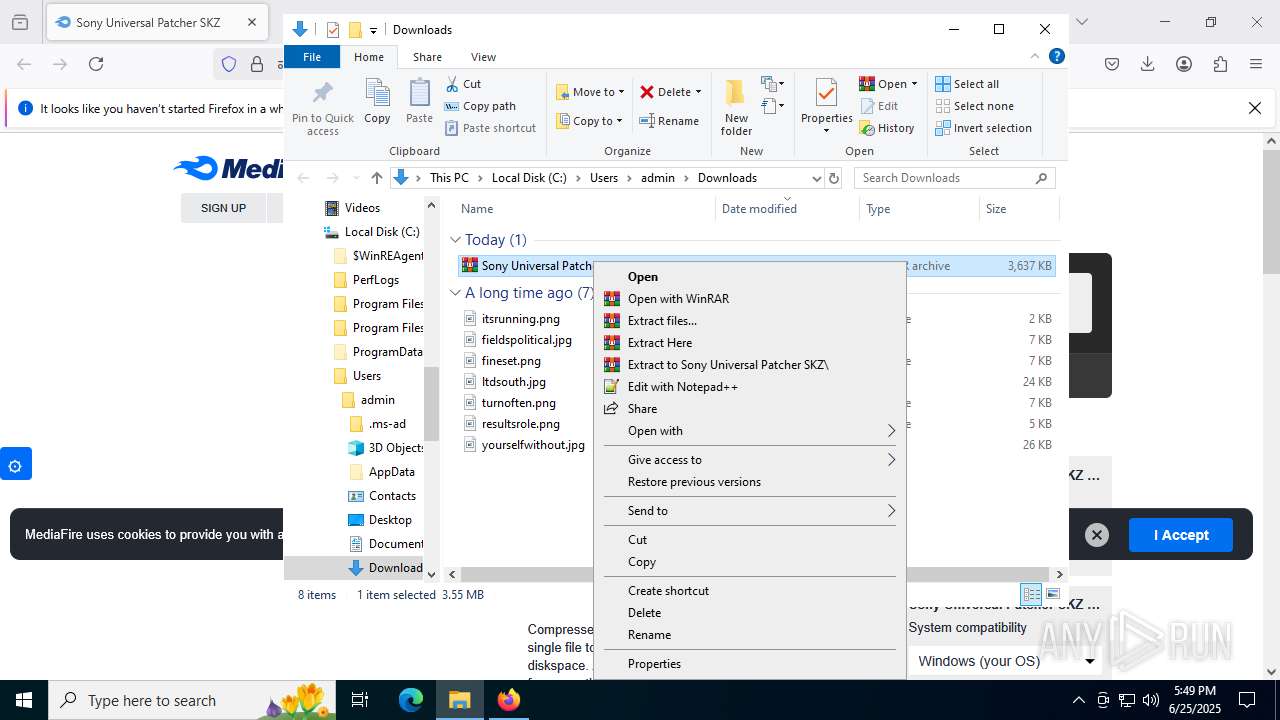
Task: Click Pin to Quick access icon
Action: (322, 108)
